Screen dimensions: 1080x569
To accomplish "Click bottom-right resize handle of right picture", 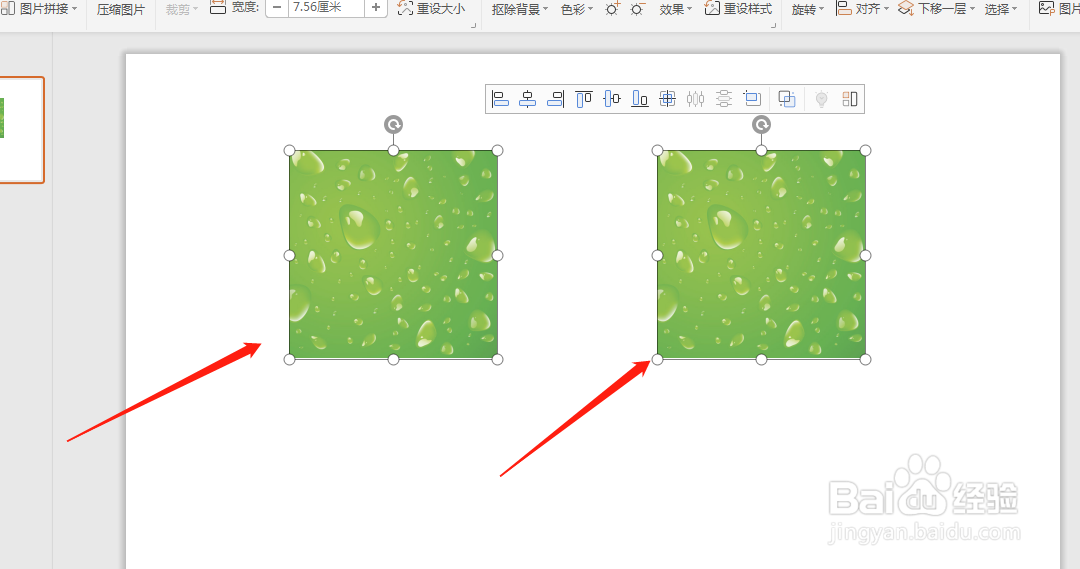I will coord(866,360).
